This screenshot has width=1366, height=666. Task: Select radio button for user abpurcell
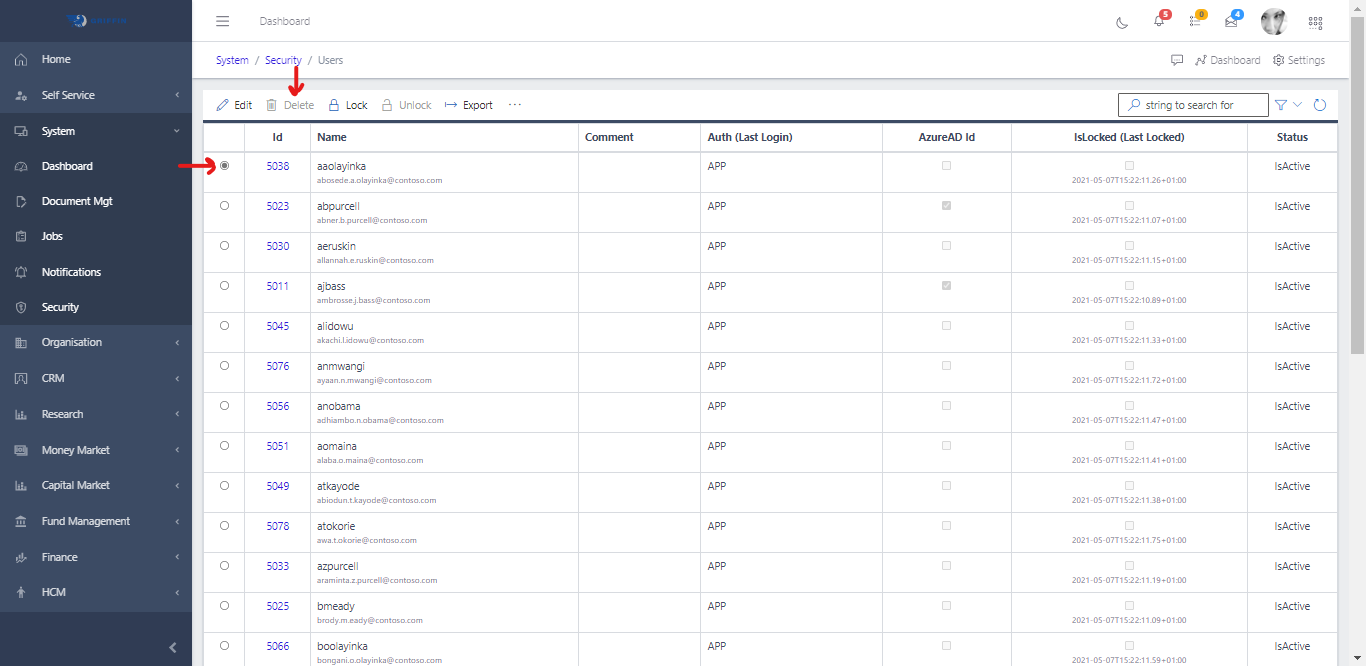pyautogui.click(x=224, y=206)
